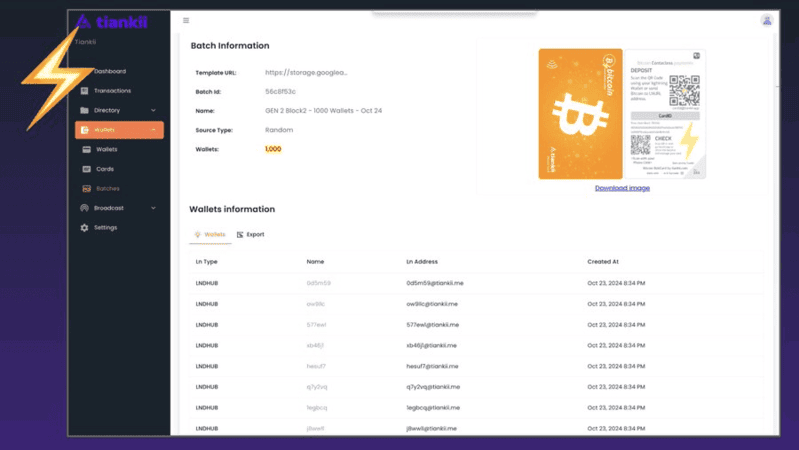Click the Cards sidebar icon
This screenshot has height=450, width=799.
click(x=87, y=169)
